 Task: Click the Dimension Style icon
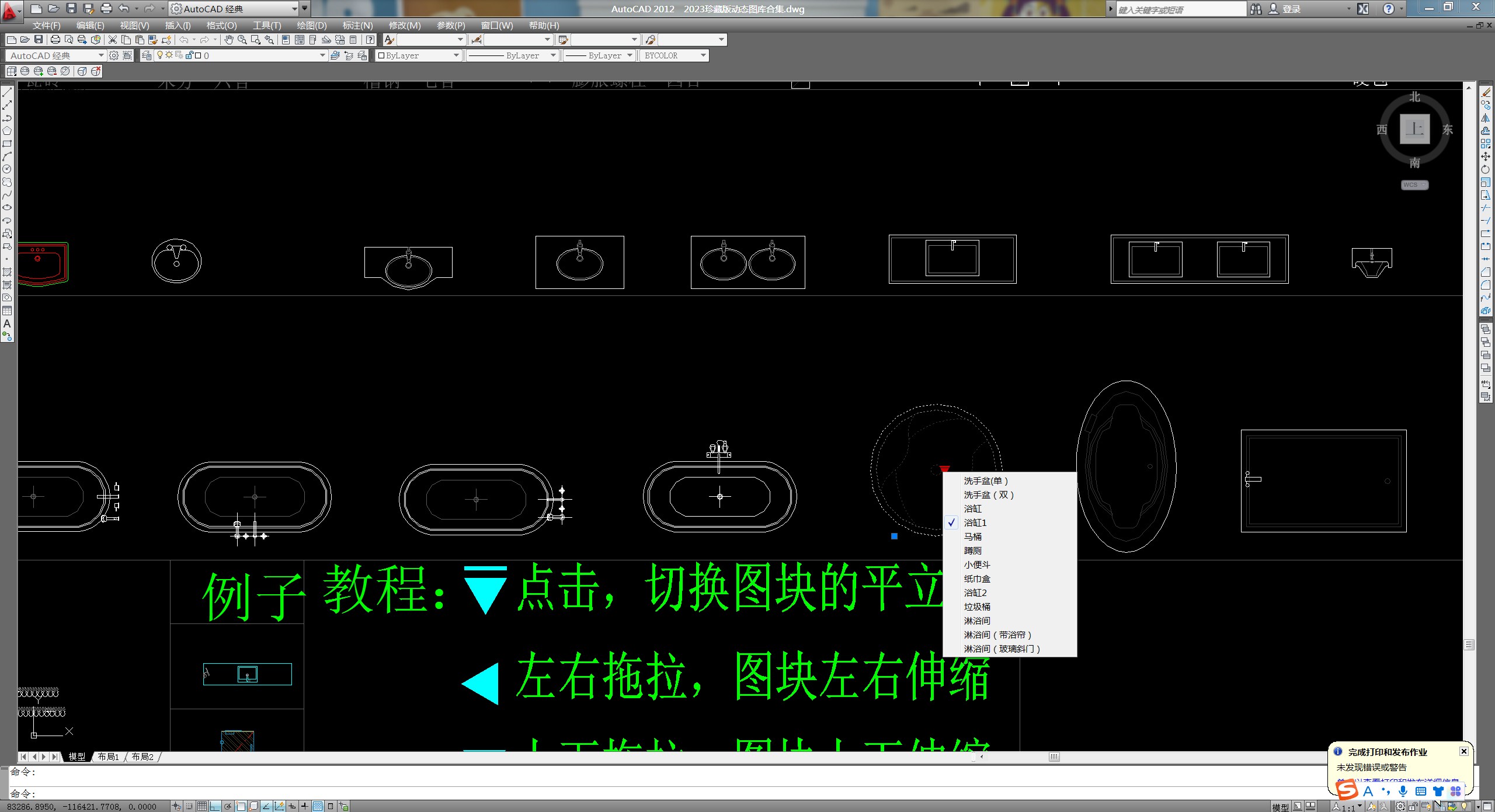[x=477, y=40]
